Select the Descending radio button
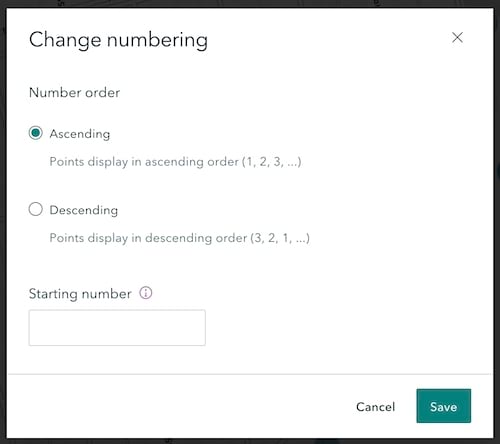The height and width of the screenshot is (444, 500). click(x=35, y=209)
